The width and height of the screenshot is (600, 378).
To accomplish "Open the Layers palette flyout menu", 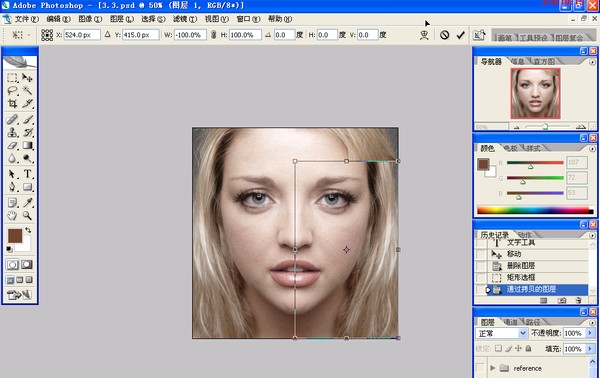I will click(592, 322).
